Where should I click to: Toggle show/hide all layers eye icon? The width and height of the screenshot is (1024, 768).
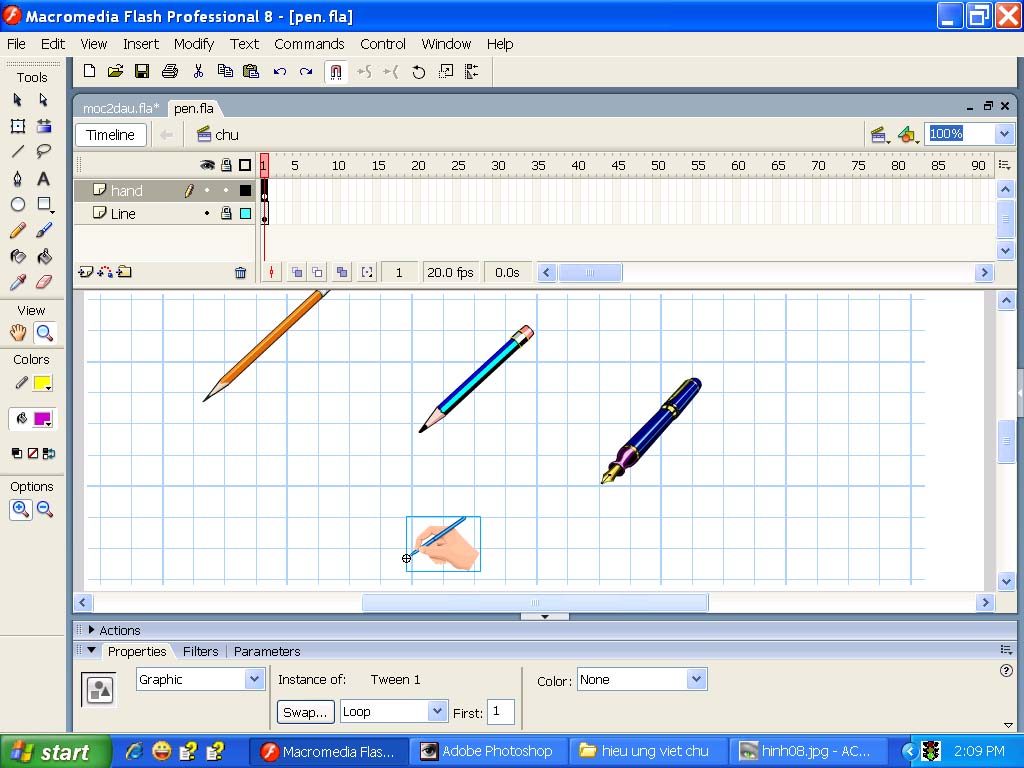207,165
